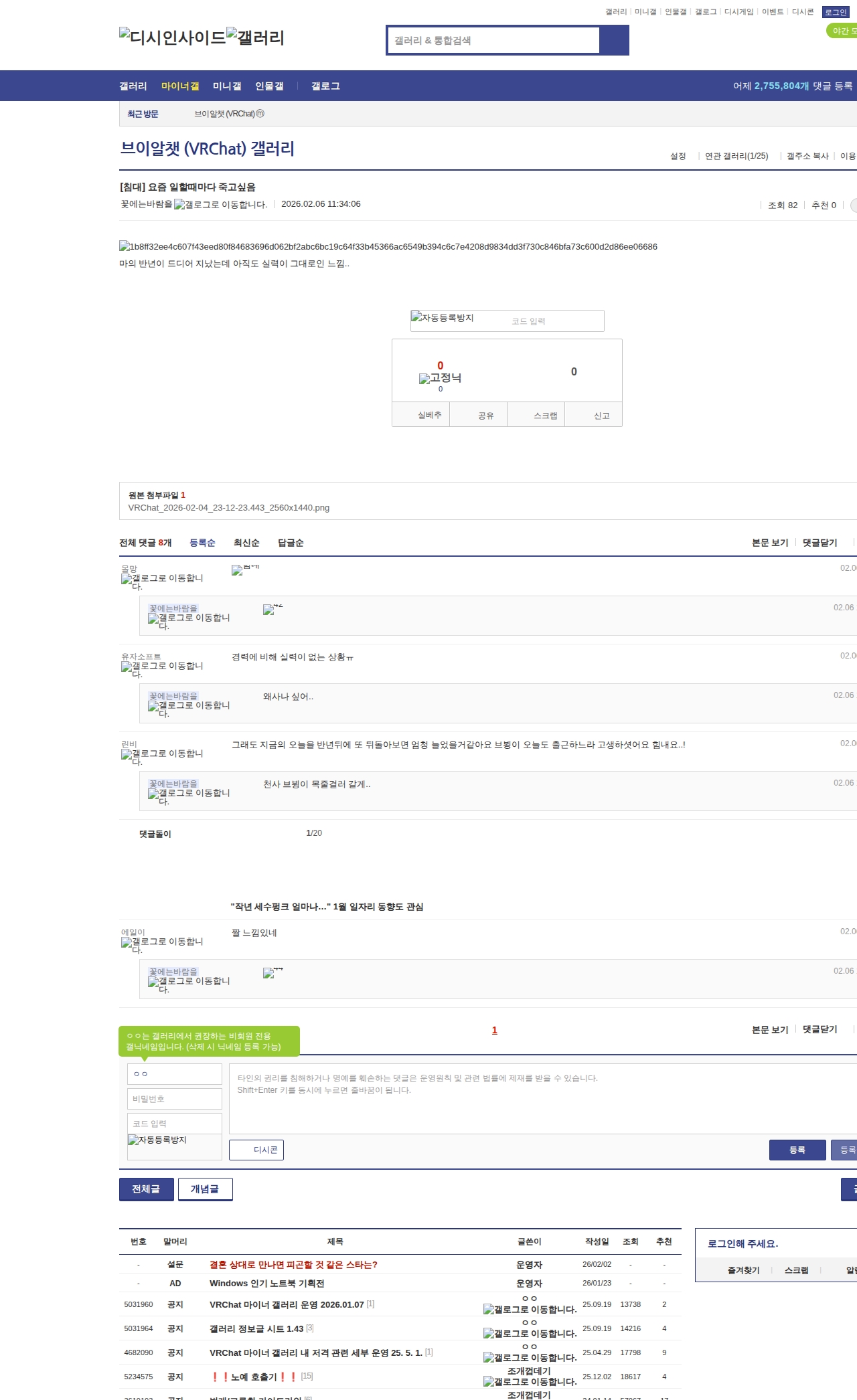Sort comments by 최신순
Screen dimensions: 857x1400
tap(246, 543)
